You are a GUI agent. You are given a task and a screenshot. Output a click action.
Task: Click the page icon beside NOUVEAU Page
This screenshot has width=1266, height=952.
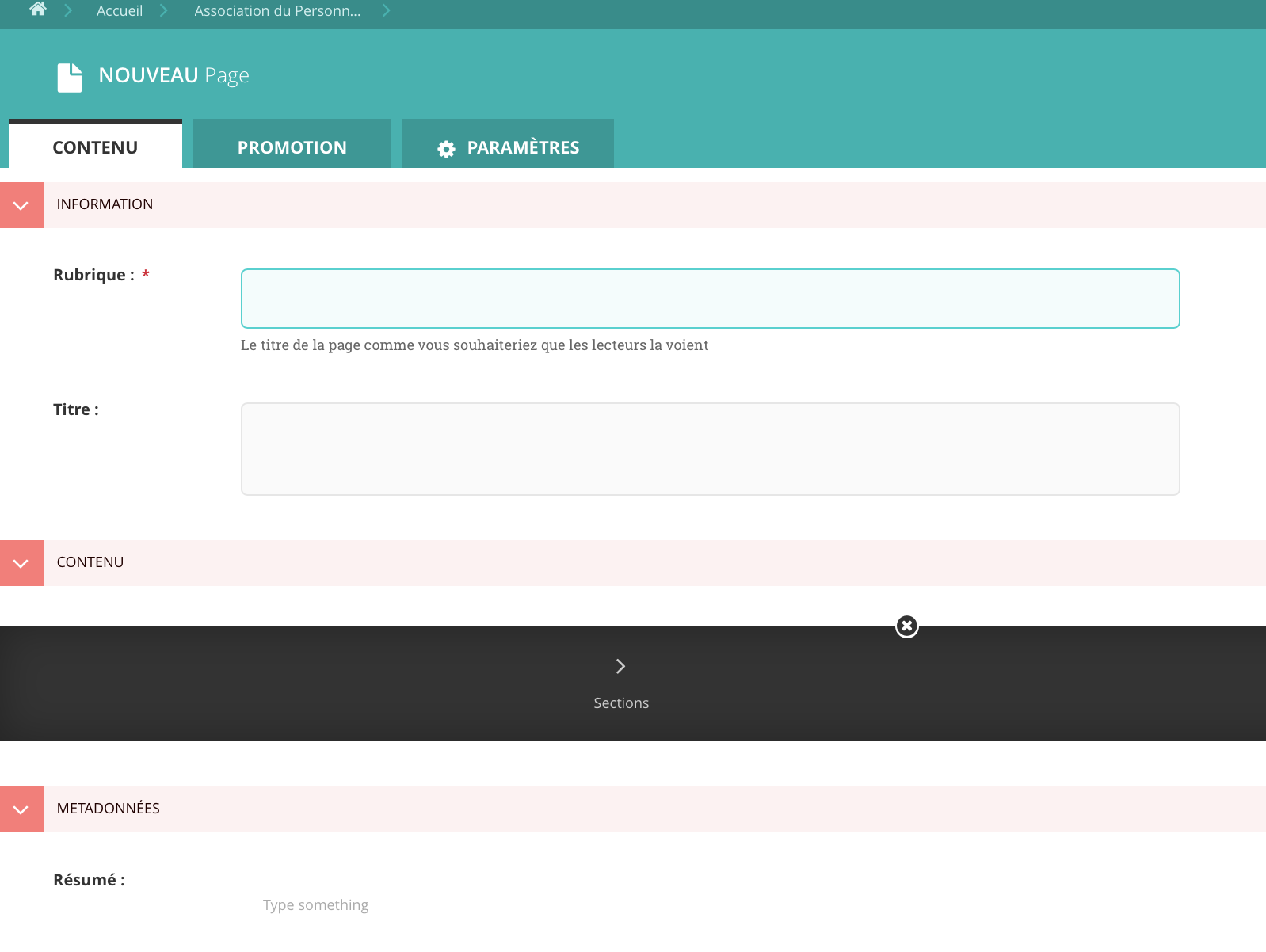[x=70, y=78]
